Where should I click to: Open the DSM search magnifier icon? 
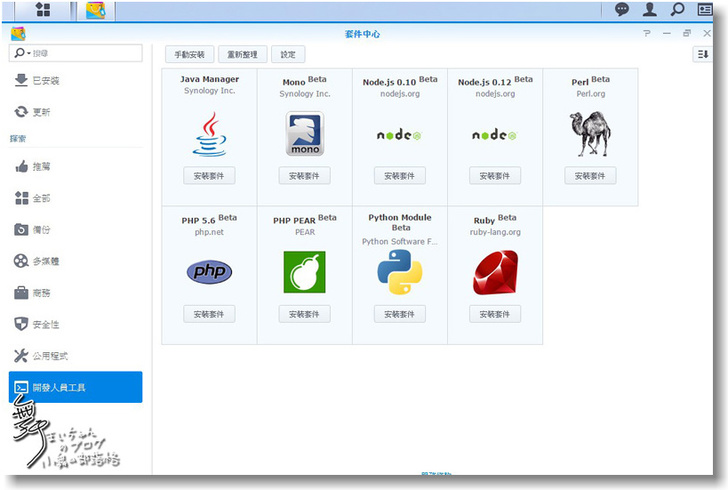tap(677, 9)
